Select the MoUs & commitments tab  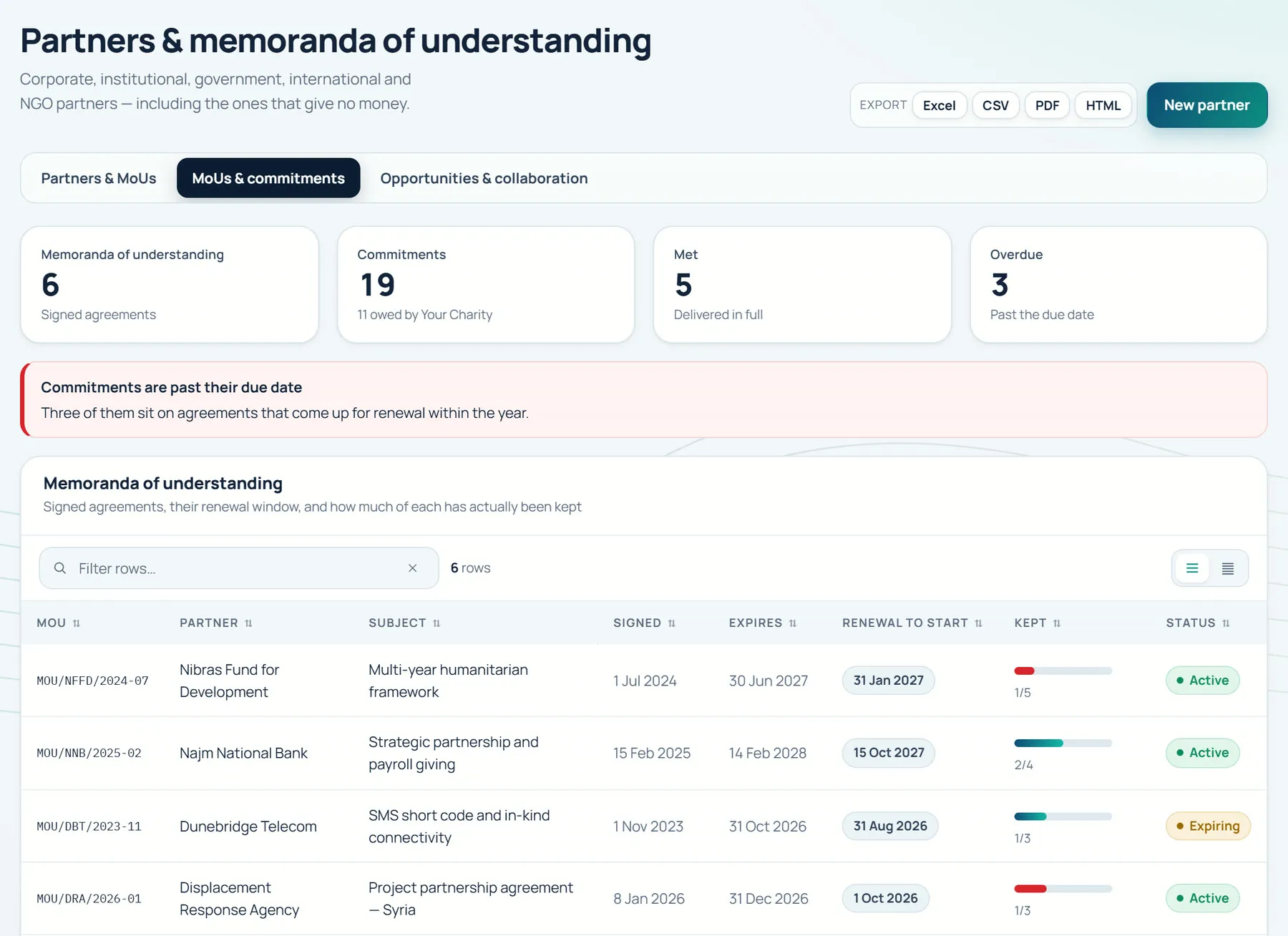pos(268,178)
